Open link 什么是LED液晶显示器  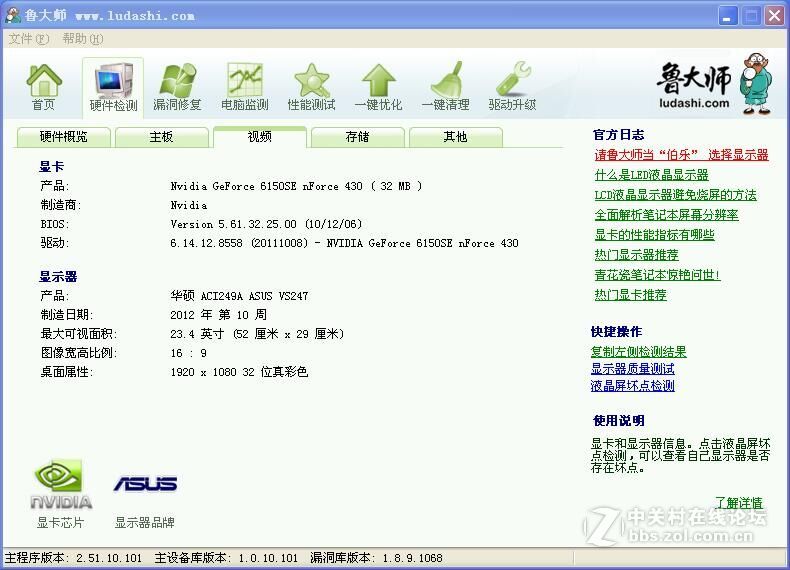coord(651,175)
